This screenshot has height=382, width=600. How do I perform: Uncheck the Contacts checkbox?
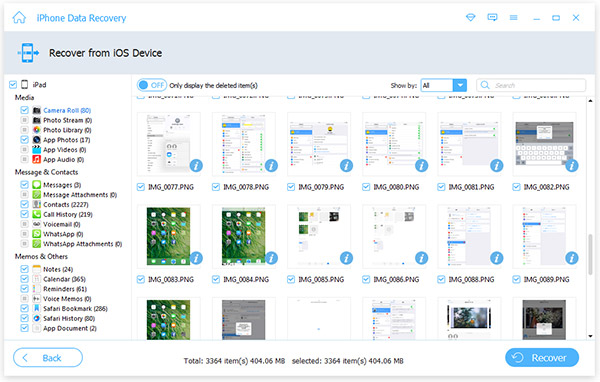(x=24, y=204)
